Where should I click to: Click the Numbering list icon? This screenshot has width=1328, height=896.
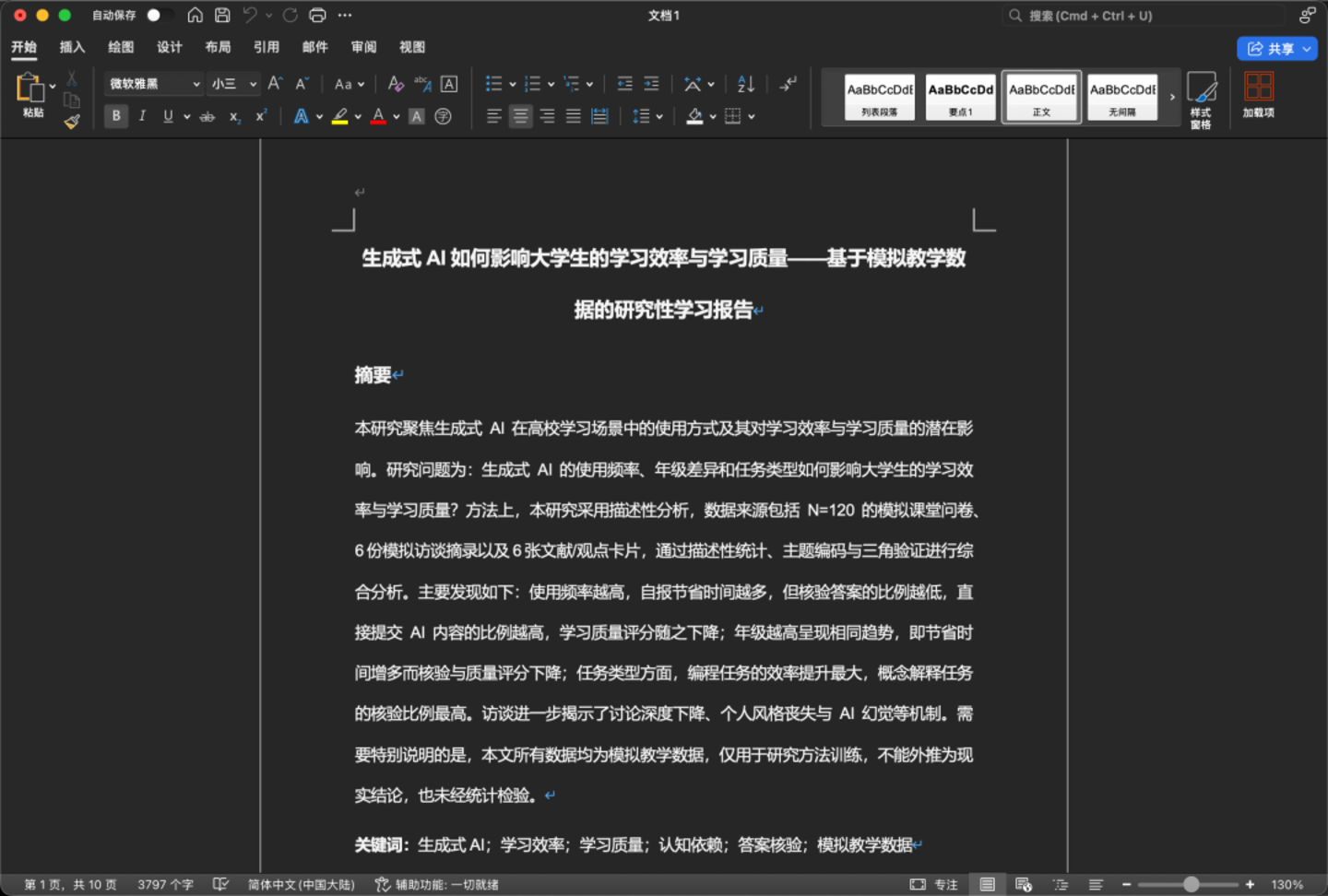[532, 84]
